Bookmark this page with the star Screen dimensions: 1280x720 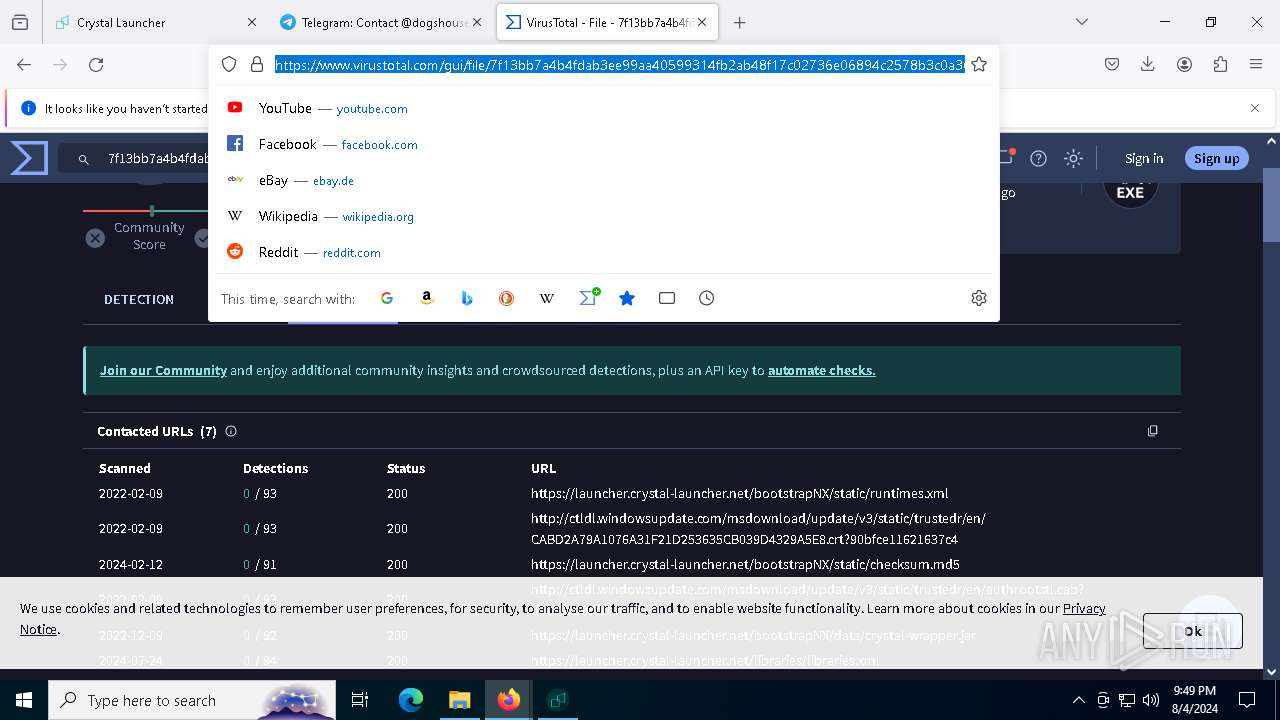[x=979, y=64]
